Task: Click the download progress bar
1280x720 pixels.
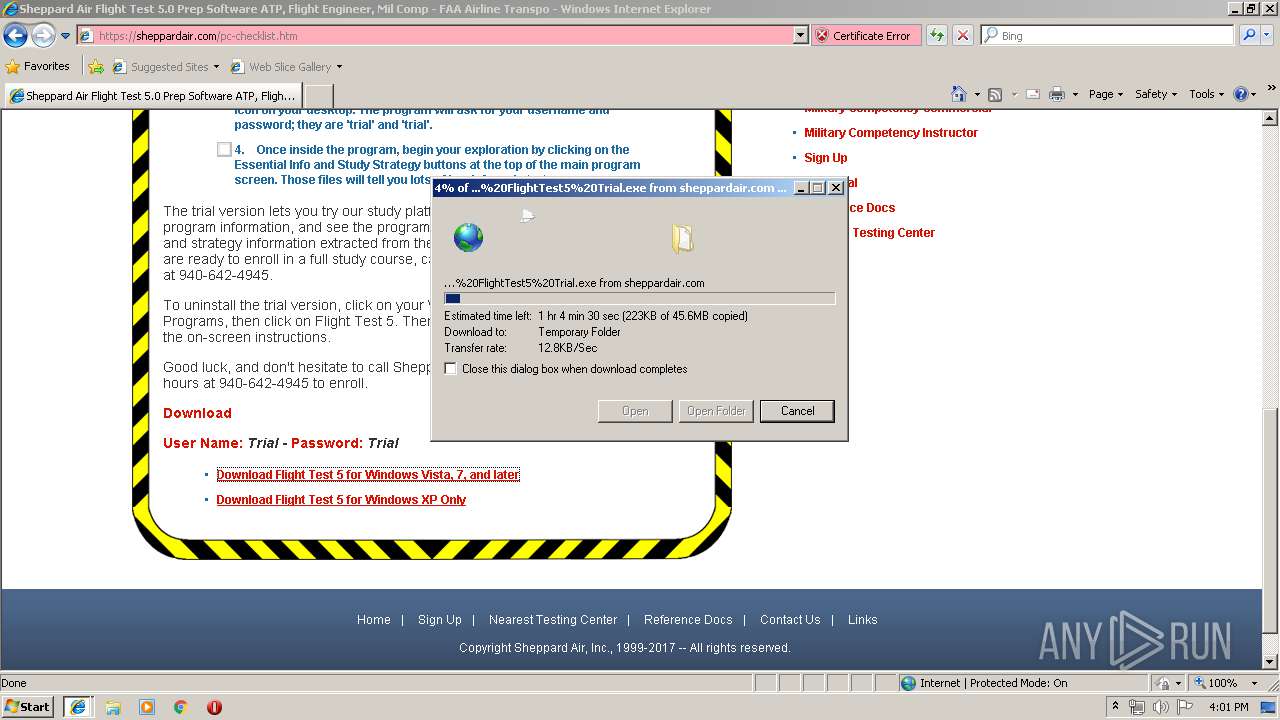Action: [639, 298]
